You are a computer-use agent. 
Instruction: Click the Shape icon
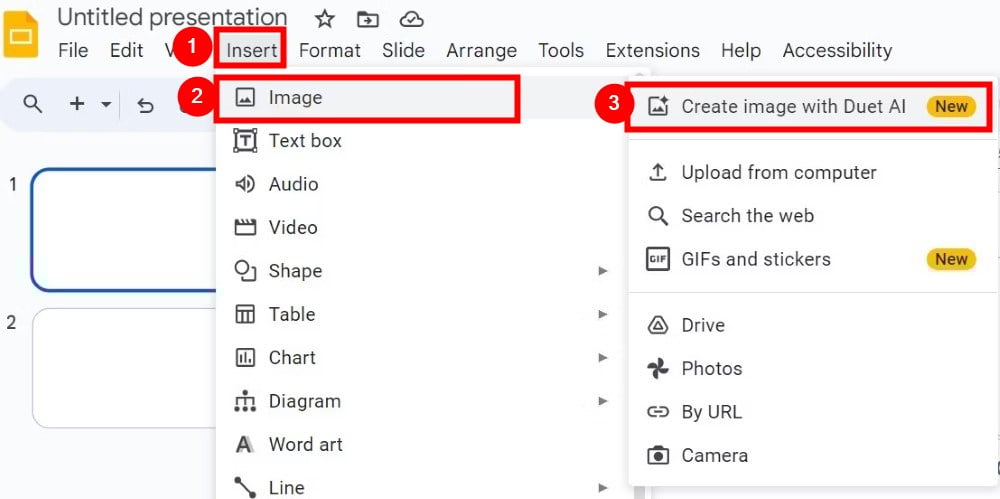click(246, 271)
